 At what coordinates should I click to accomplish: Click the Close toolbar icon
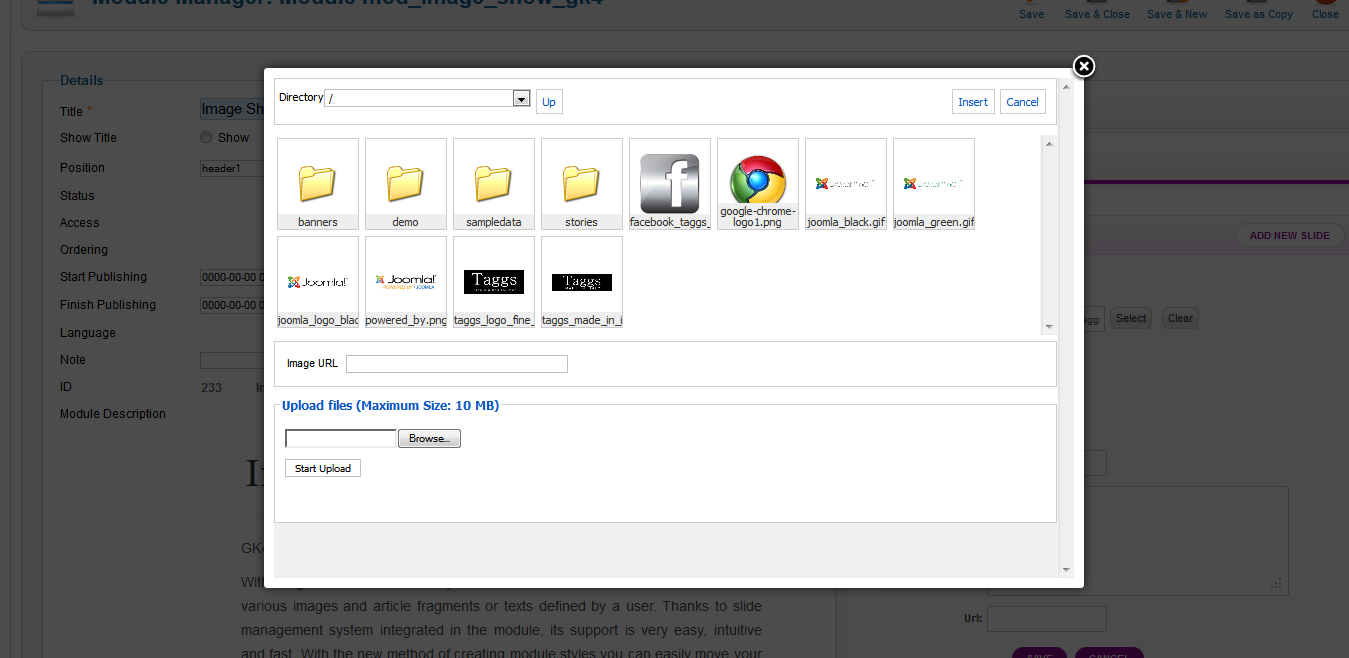point(1325,10)
